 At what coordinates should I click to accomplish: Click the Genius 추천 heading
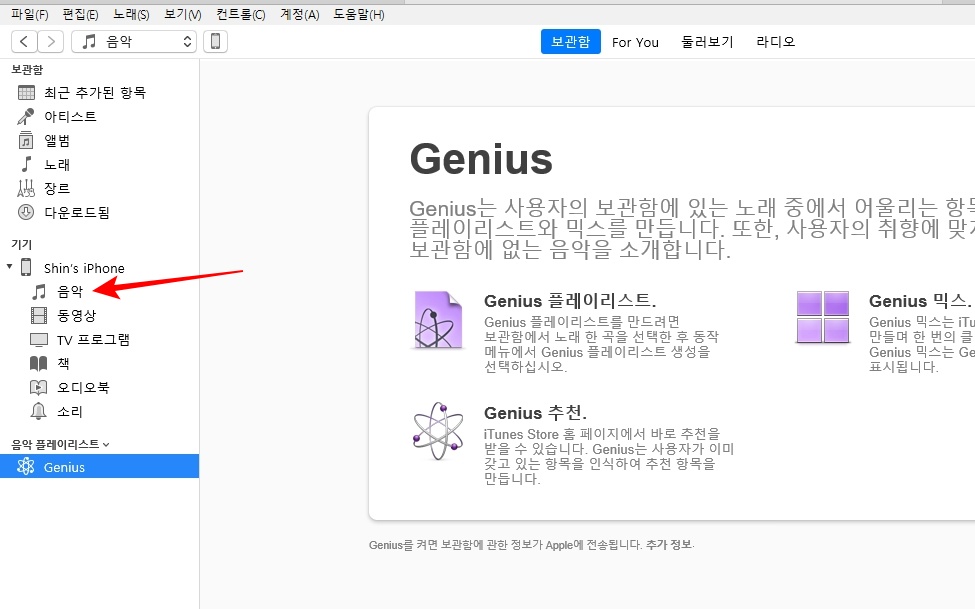click(x=535, y=413)
